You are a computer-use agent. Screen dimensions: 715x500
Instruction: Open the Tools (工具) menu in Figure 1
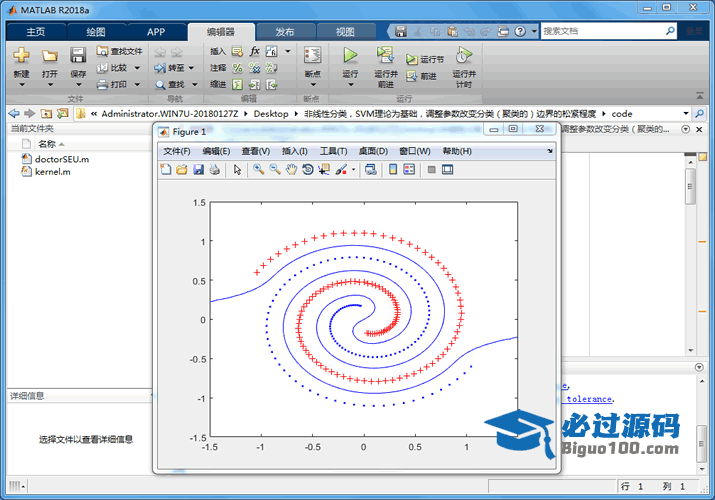(x=333, y=151)
